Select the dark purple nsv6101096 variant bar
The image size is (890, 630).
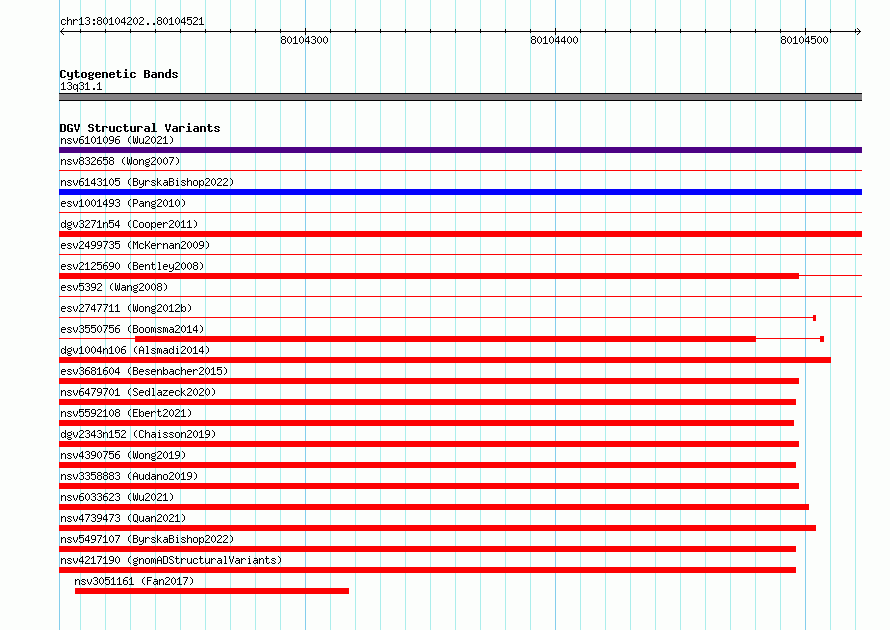coord(460,150)
